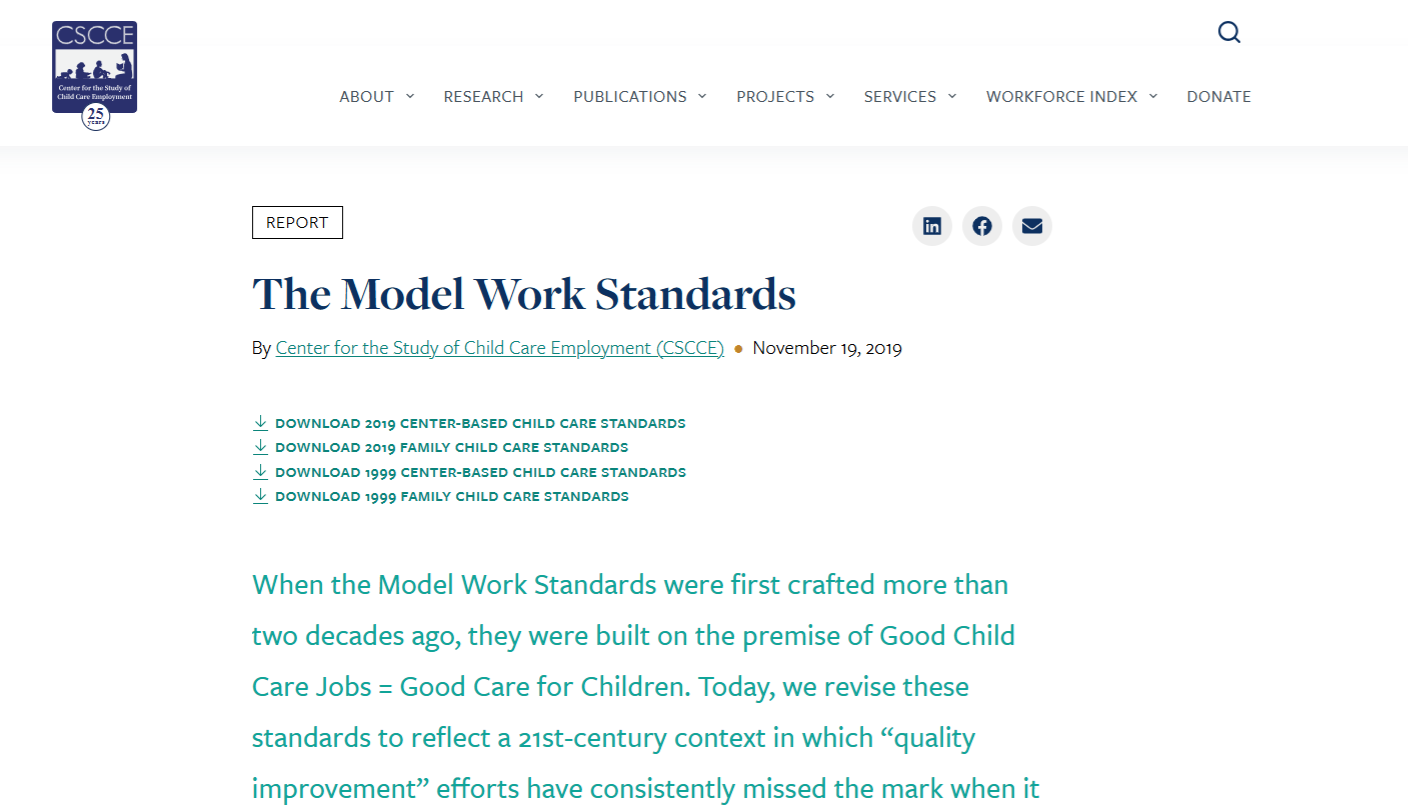The height and width of the screenshot is (809, 1408).
Task: Click download arrow for 2019 family standards
Action: [x=260, y=447]
